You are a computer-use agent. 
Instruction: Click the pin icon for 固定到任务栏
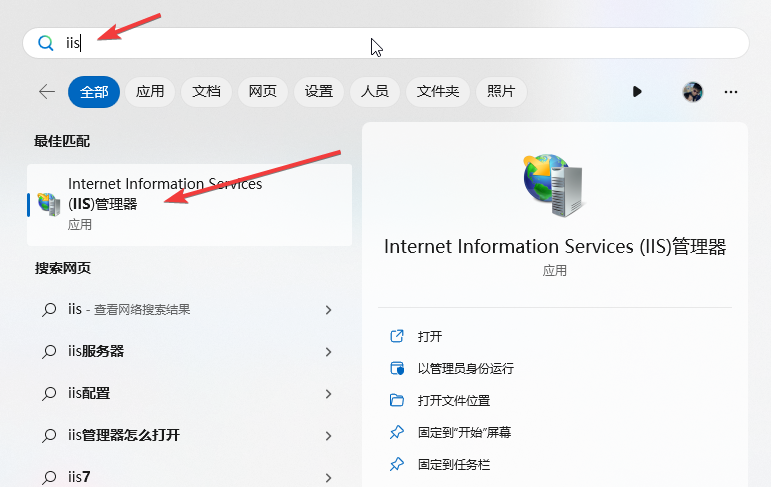point(397,464)
